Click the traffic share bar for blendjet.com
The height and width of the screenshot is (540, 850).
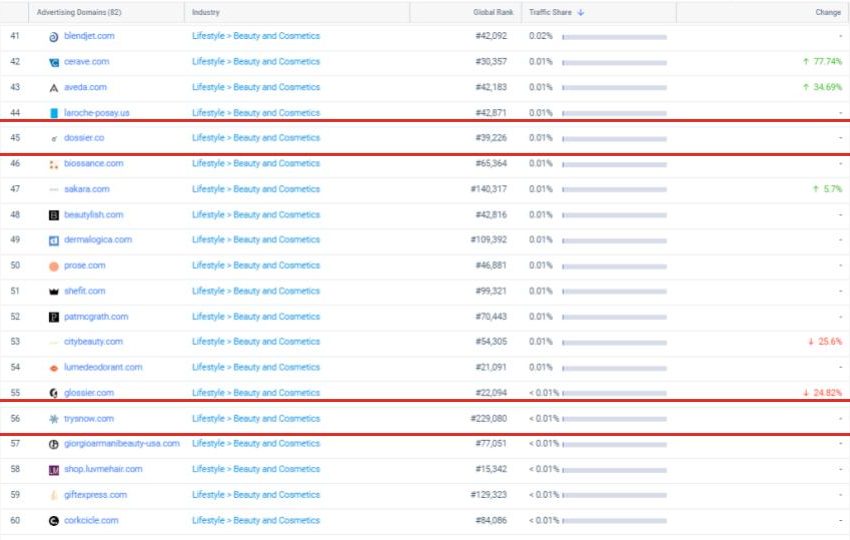pyautogui.click(x=615, y=37)
